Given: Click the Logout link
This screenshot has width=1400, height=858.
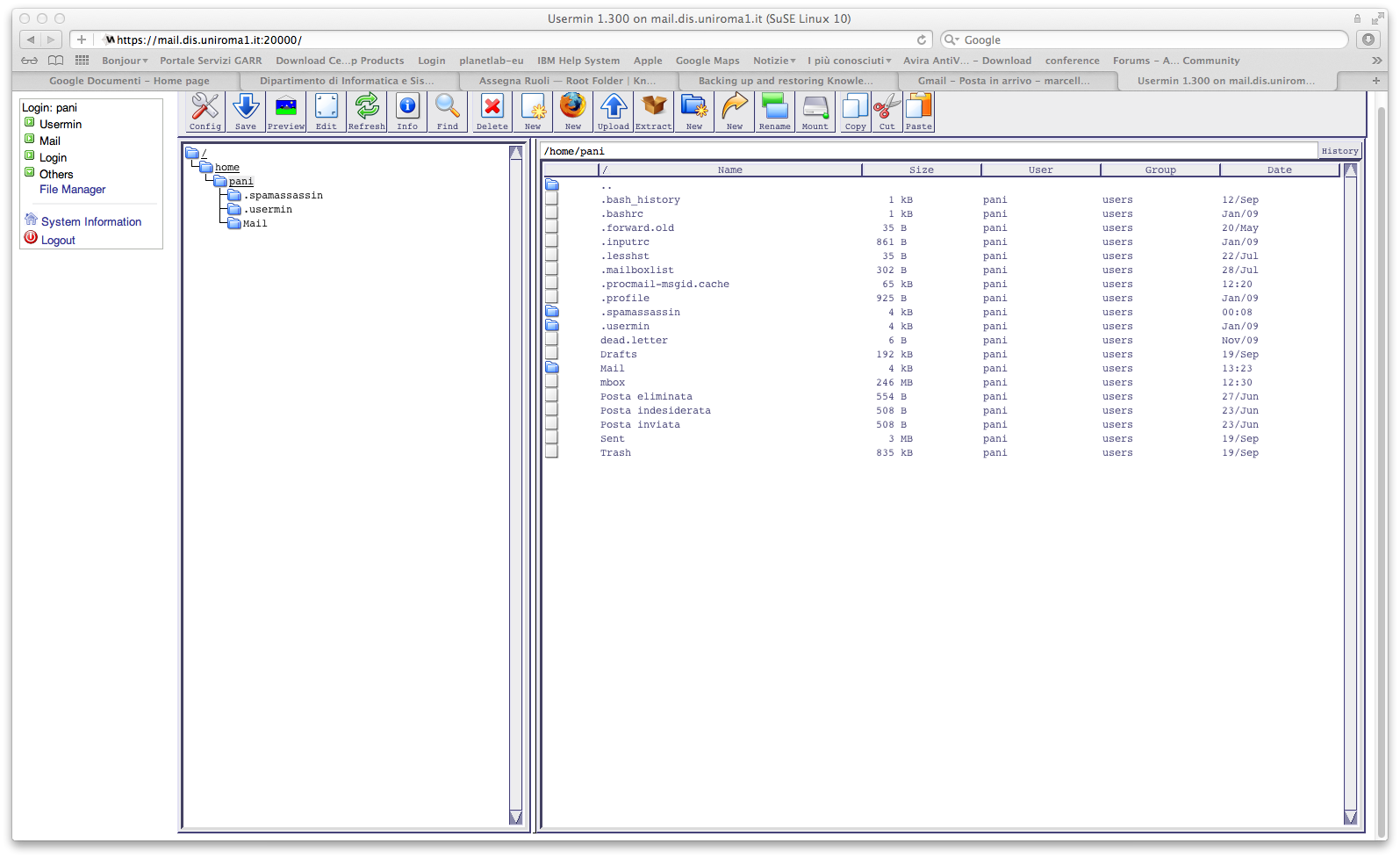Looking at the screenshot, I should coord(58,241).
